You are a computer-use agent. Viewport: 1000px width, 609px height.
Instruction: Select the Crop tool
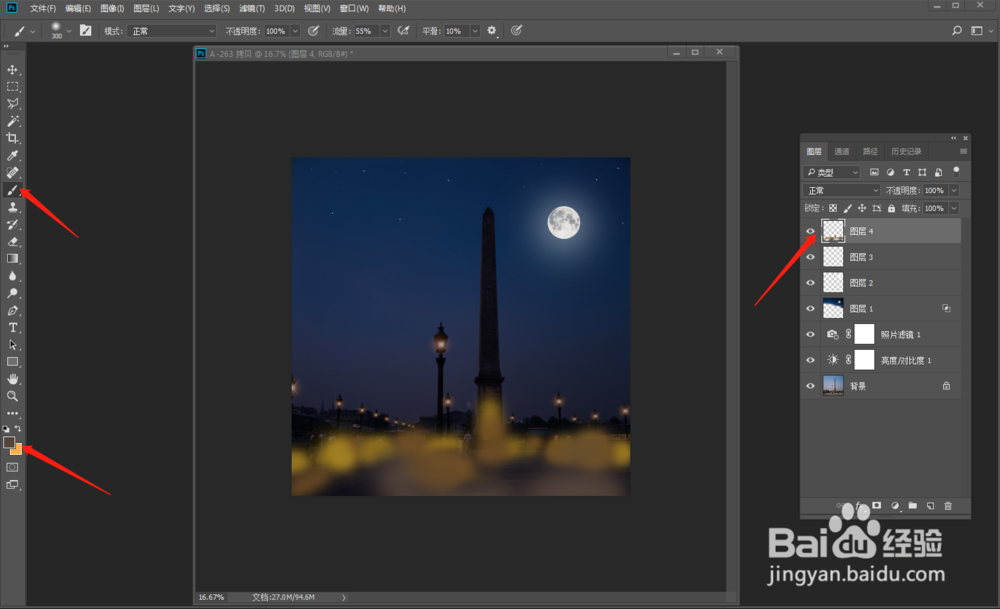point(12,138)
